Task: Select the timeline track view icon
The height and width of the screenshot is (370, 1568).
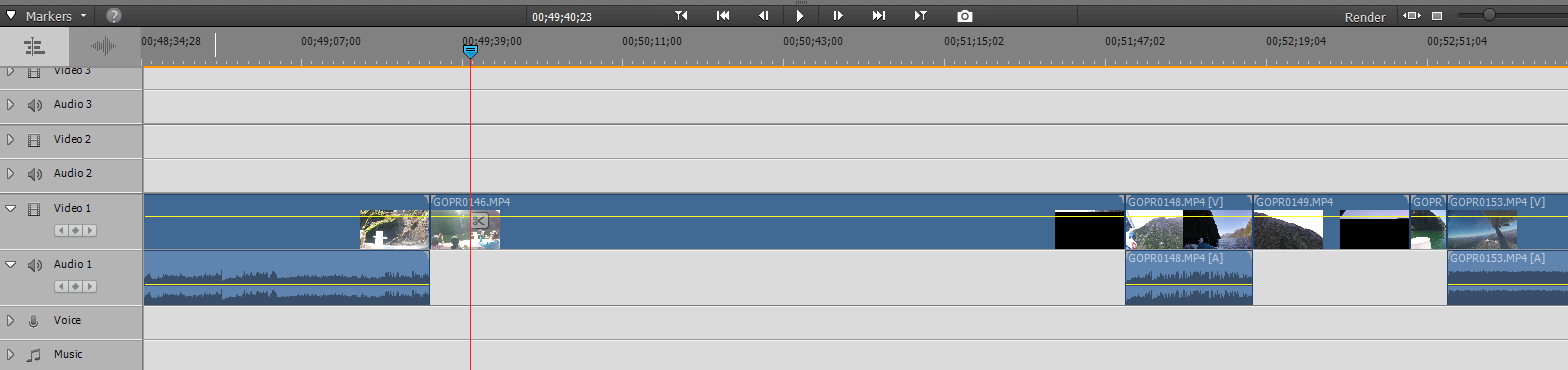Action: click(x=34, y=46)
